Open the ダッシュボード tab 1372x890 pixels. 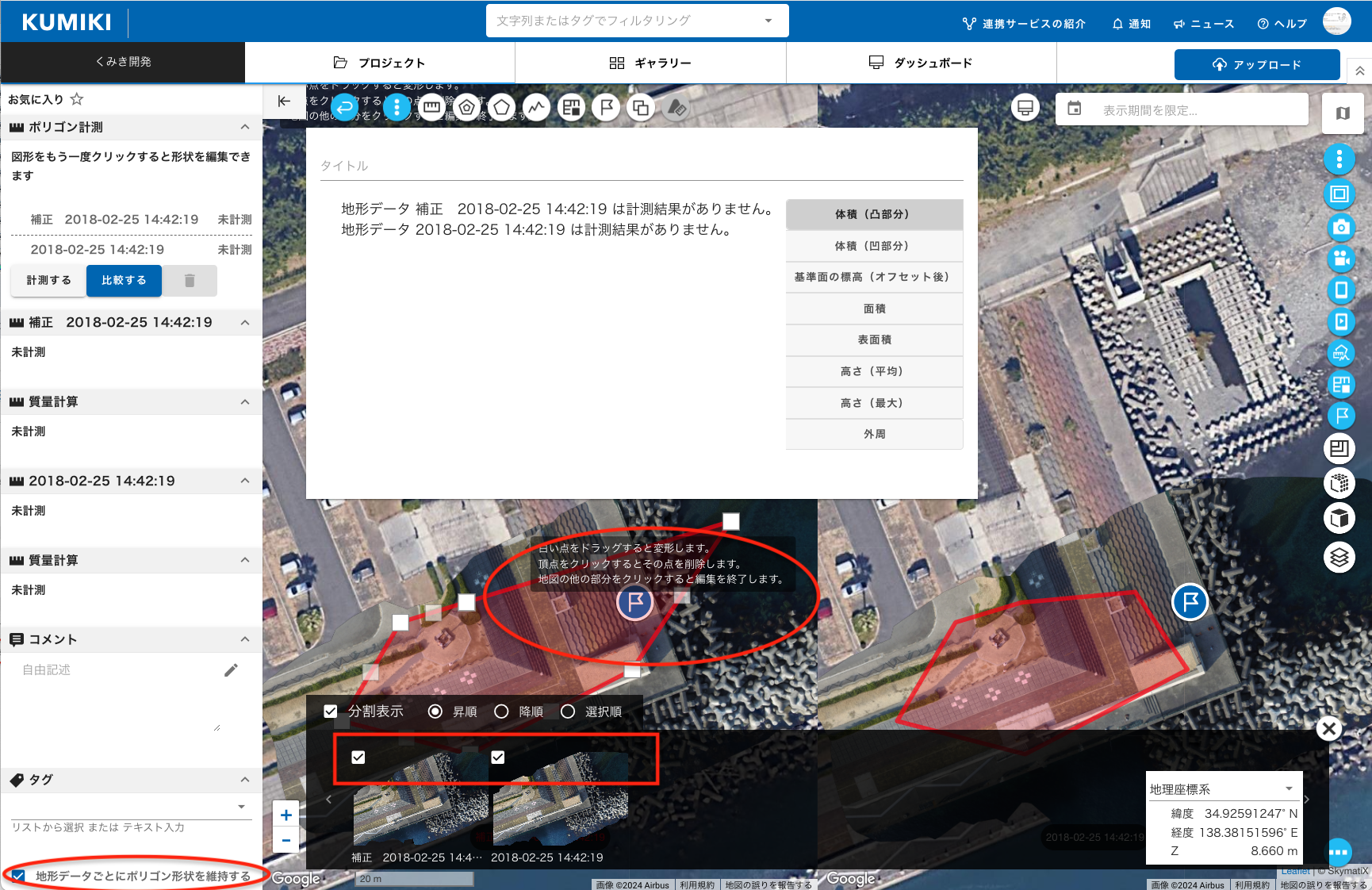[x=921, y=63]
